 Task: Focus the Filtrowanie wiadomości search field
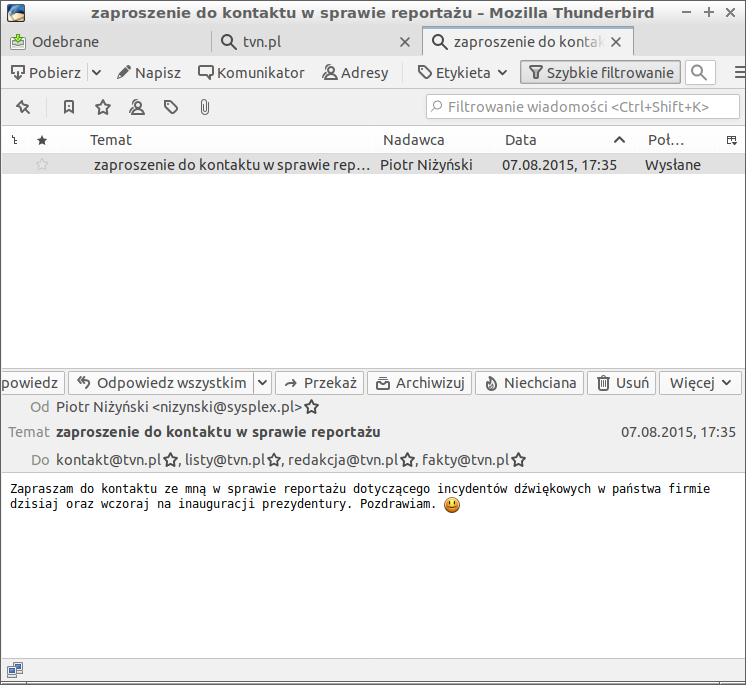583,107
